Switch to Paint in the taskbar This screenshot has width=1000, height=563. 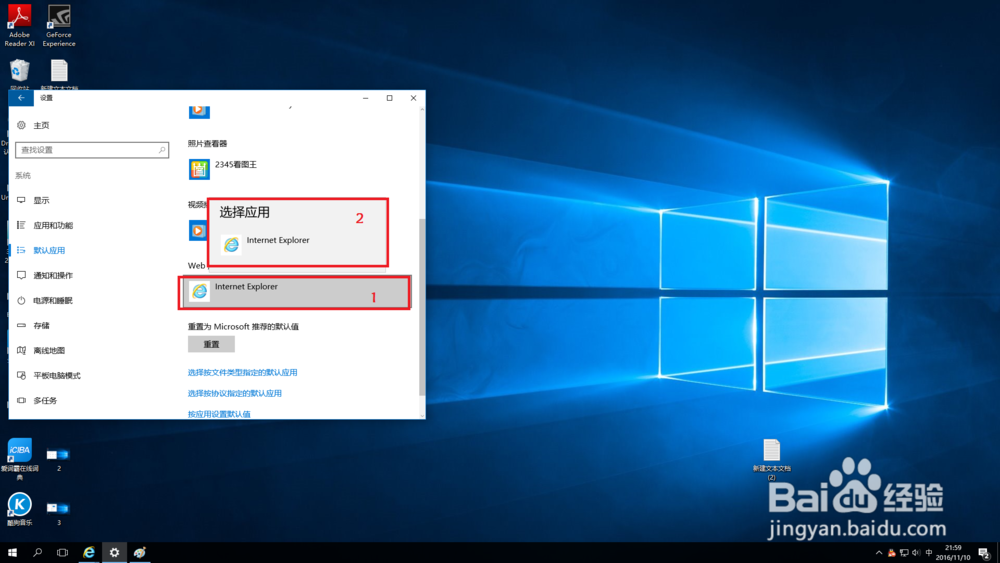click(x=140, y=552)
